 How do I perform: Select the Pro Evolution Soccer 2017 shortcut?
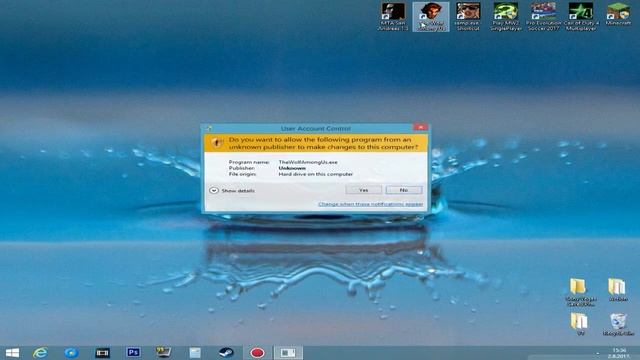pos(543,17)
